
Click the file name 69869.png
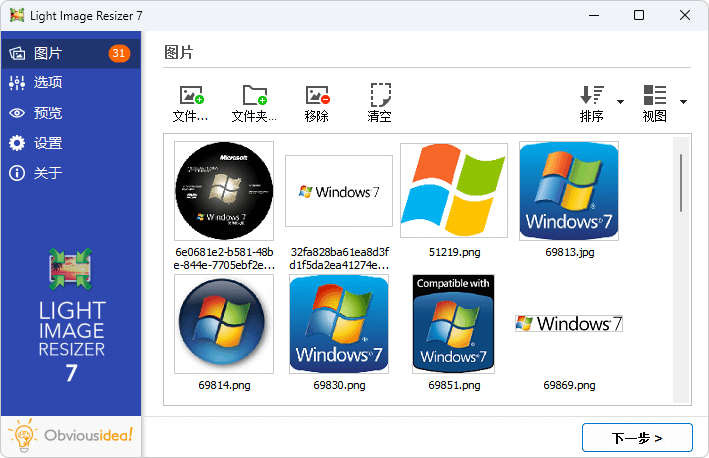coord(569,385)
